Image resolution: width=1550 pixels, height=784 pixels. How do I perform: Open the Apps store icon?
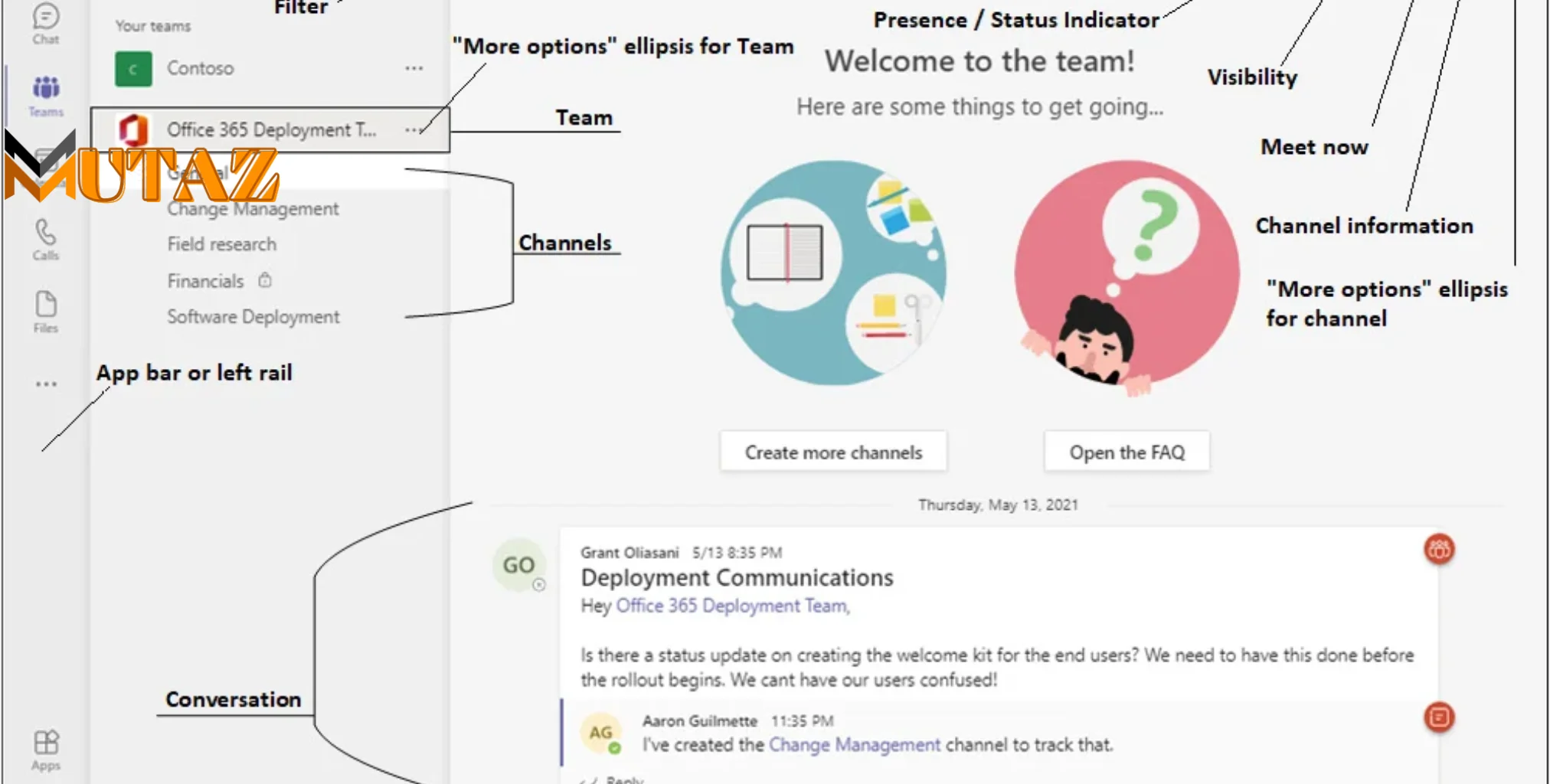point(46,750)
